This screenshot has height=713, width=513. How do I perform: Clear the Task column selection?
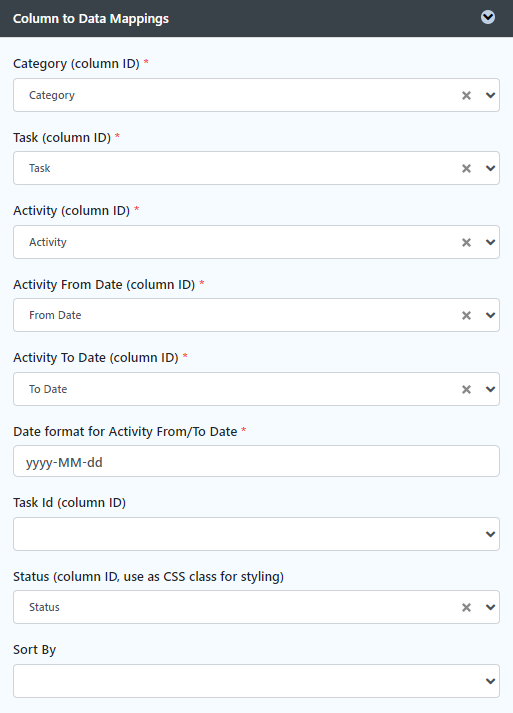(x=466, y=169)
